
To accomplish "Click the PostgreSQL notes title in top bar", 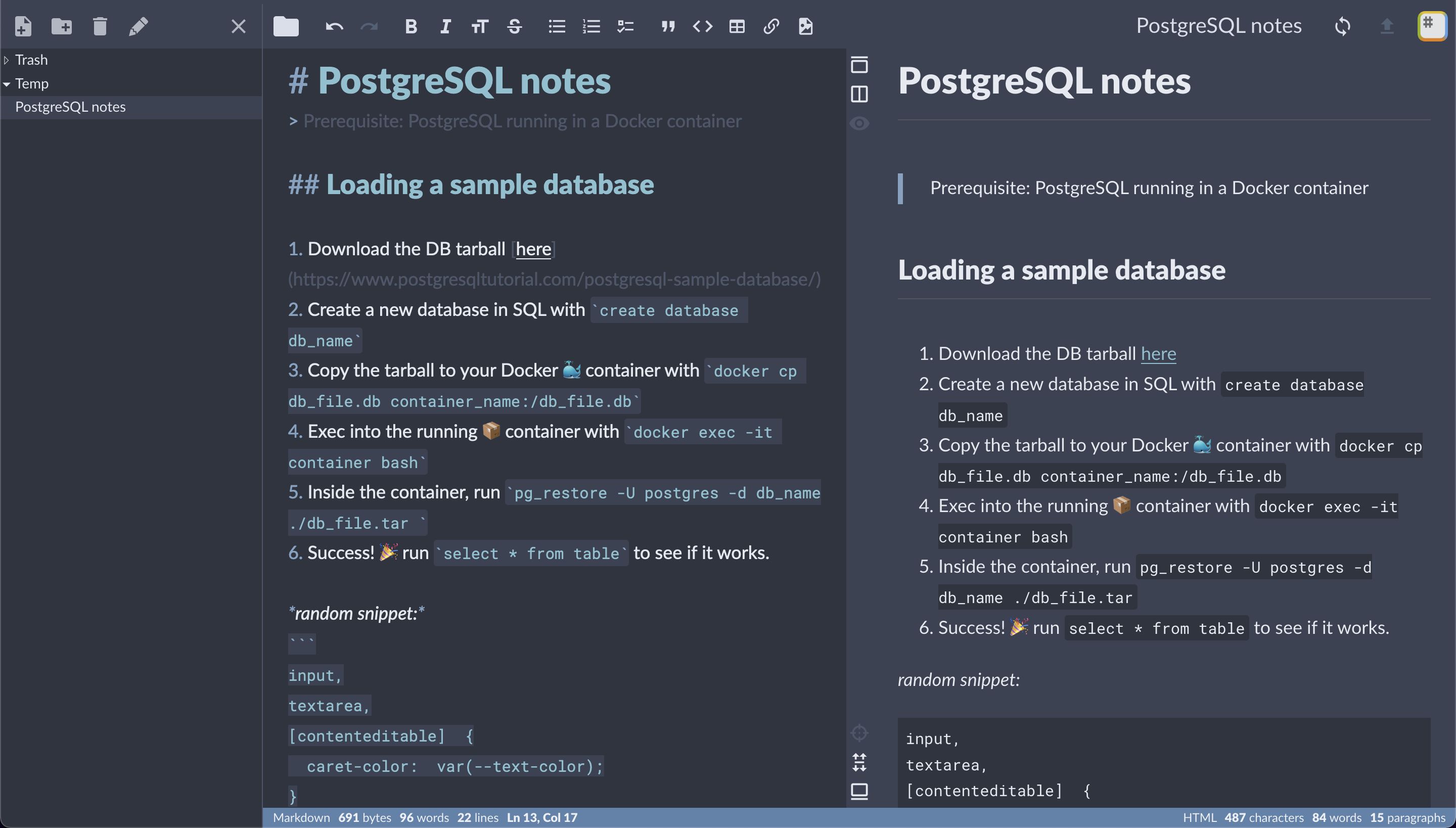I will (x=1219, y=26).
